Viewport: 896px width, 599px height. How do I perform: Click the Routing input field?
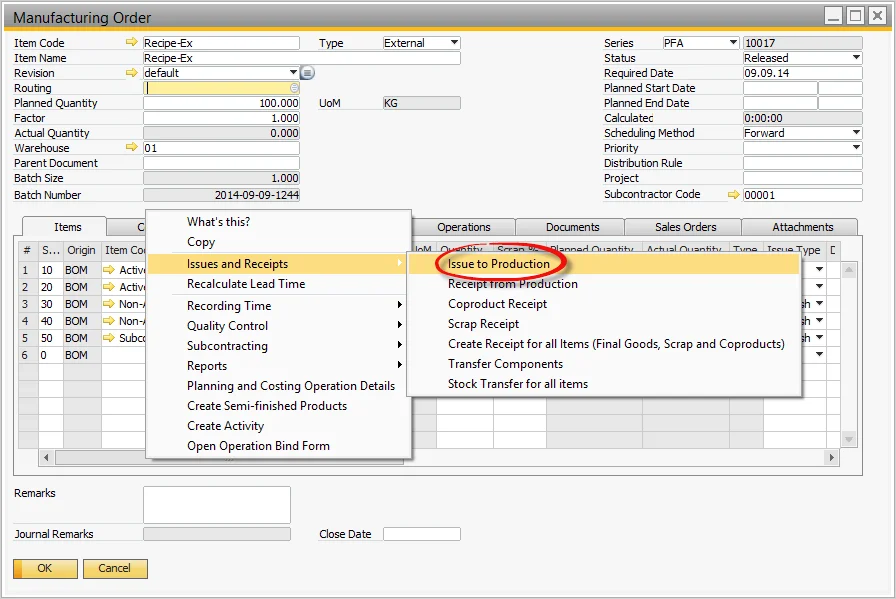[221, 88]
